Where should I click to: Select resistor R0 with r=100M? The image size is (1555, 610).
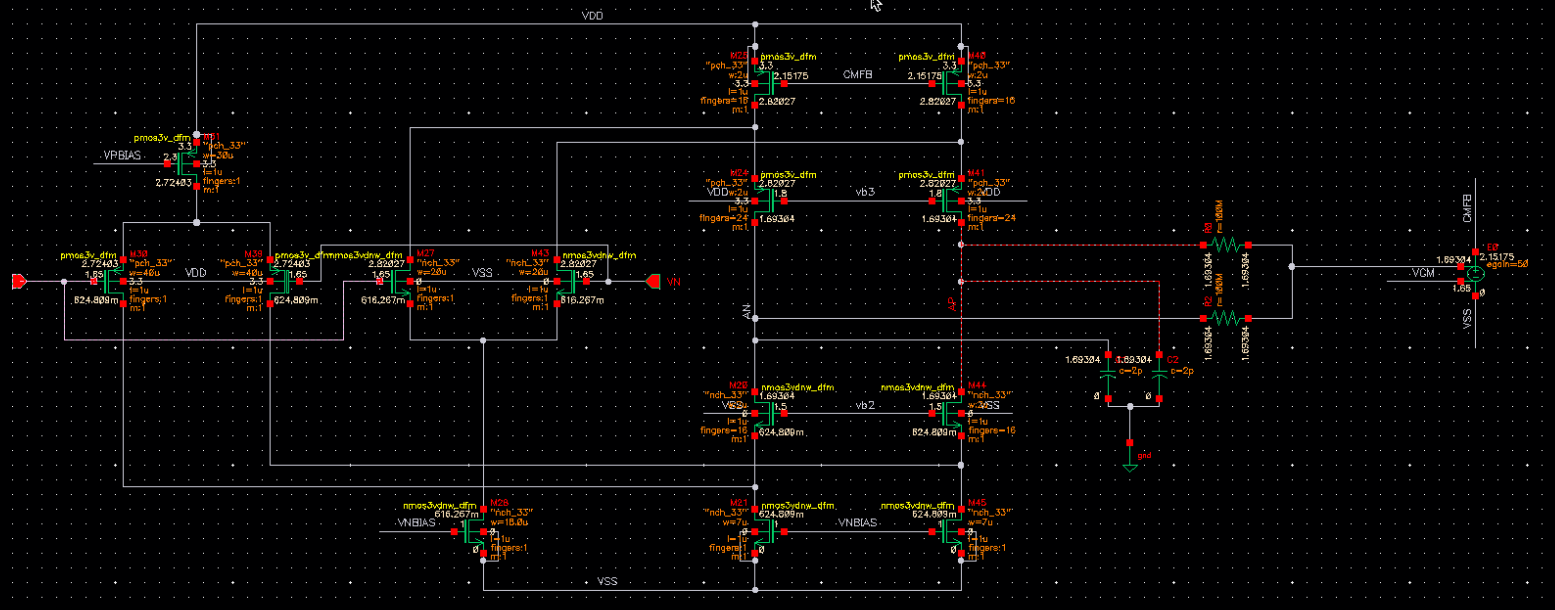pos(1225,245)
